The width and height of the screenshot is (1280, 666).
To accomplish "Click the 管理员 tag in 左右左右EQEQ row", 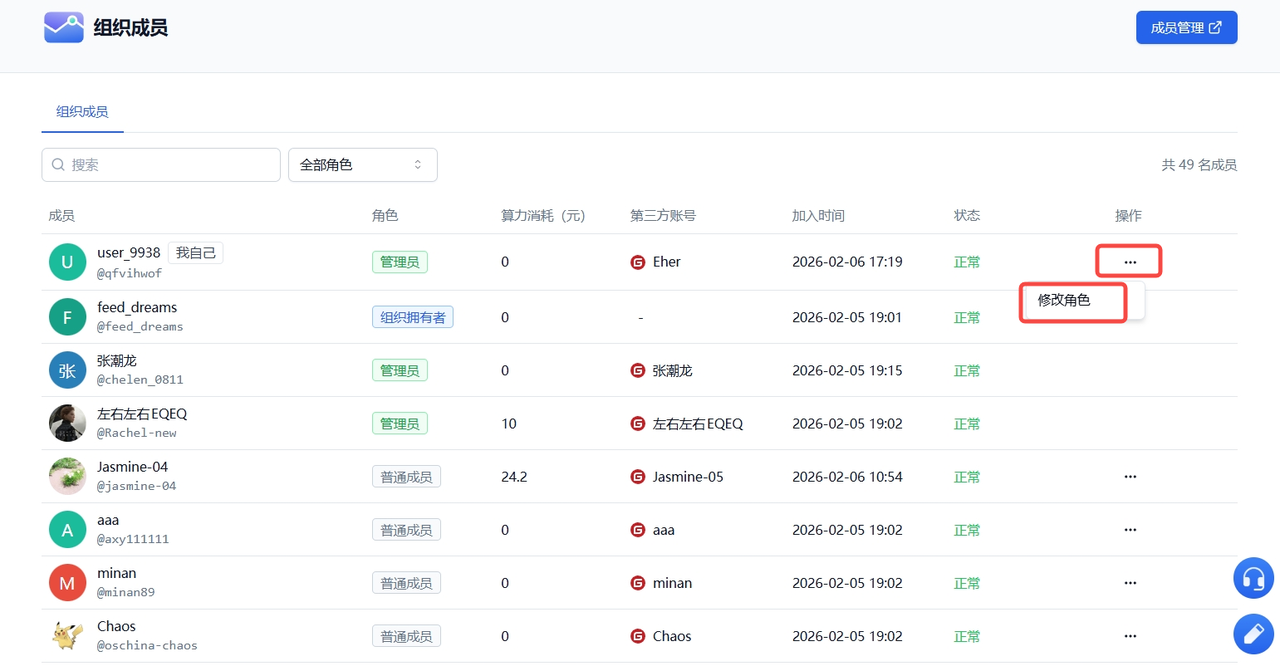I will (x=400, y=424).
